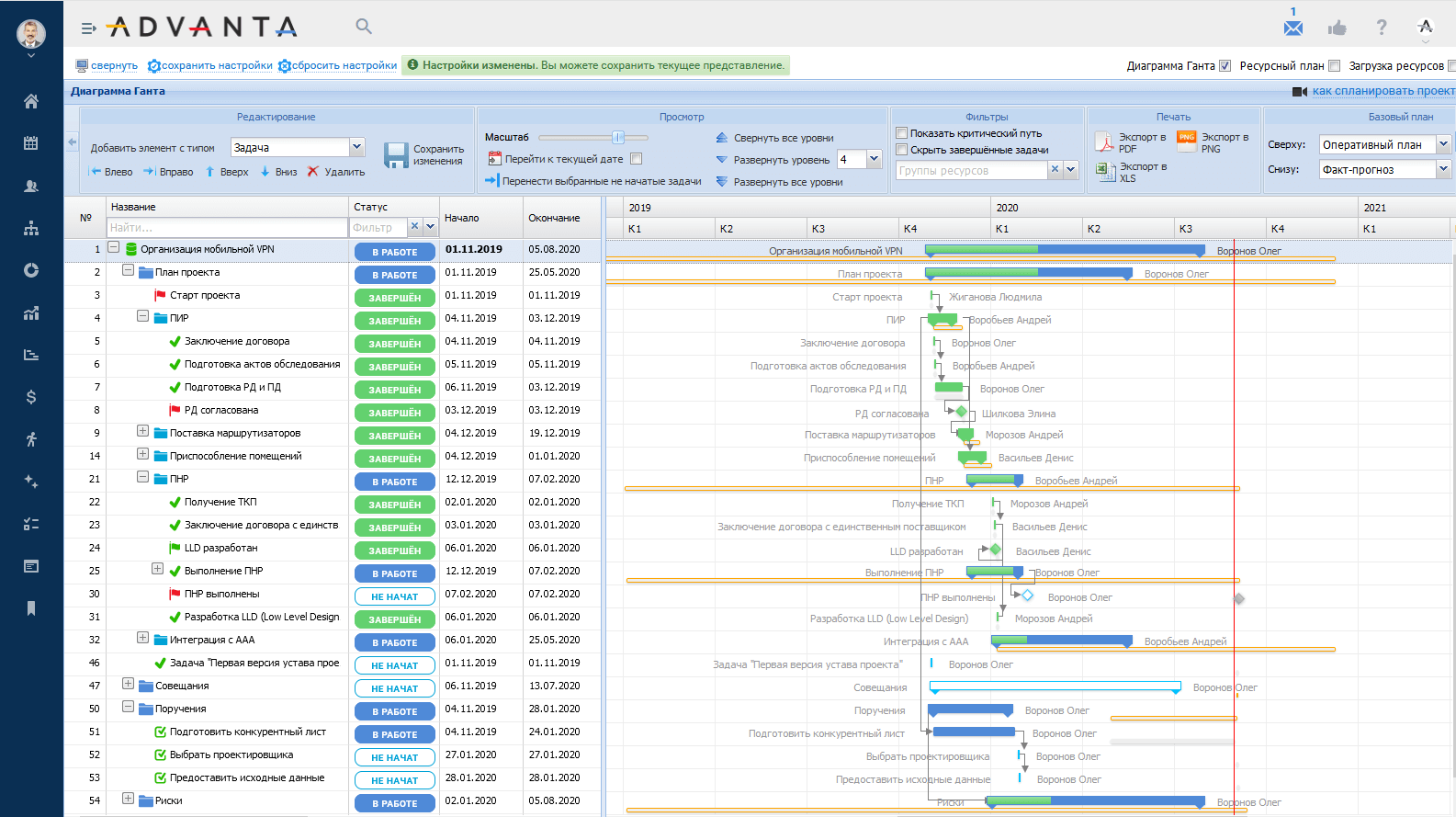Check the Ресурсный план checkbox
This screenshot has width=1456, height=817.
(1334, 66)
